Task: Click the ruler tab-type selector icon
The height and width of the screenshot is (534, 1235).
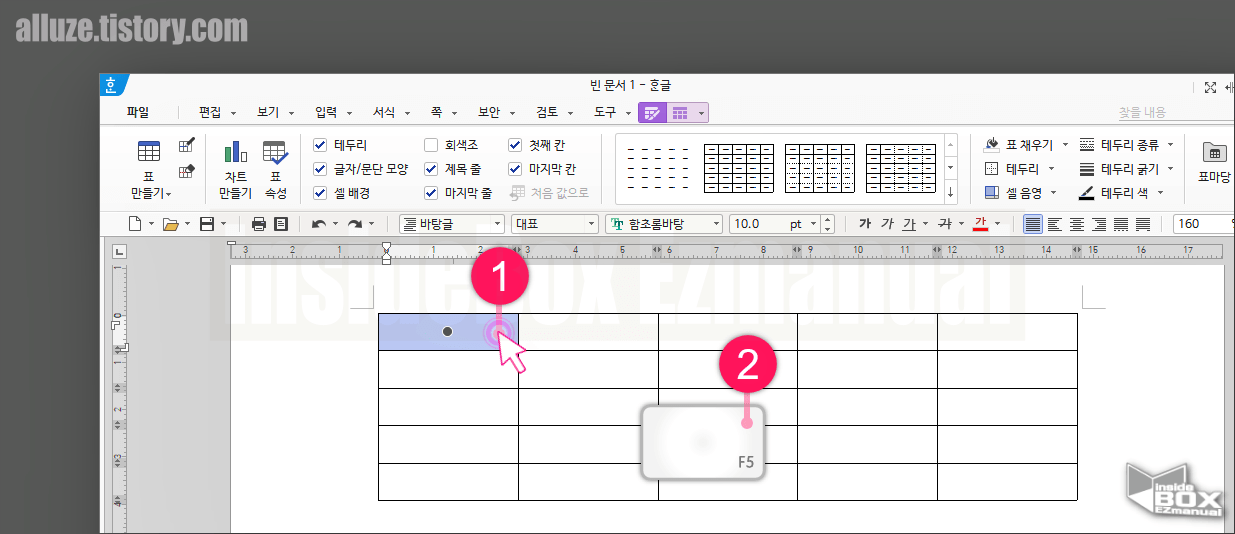Action: click(x=119, y=251)
